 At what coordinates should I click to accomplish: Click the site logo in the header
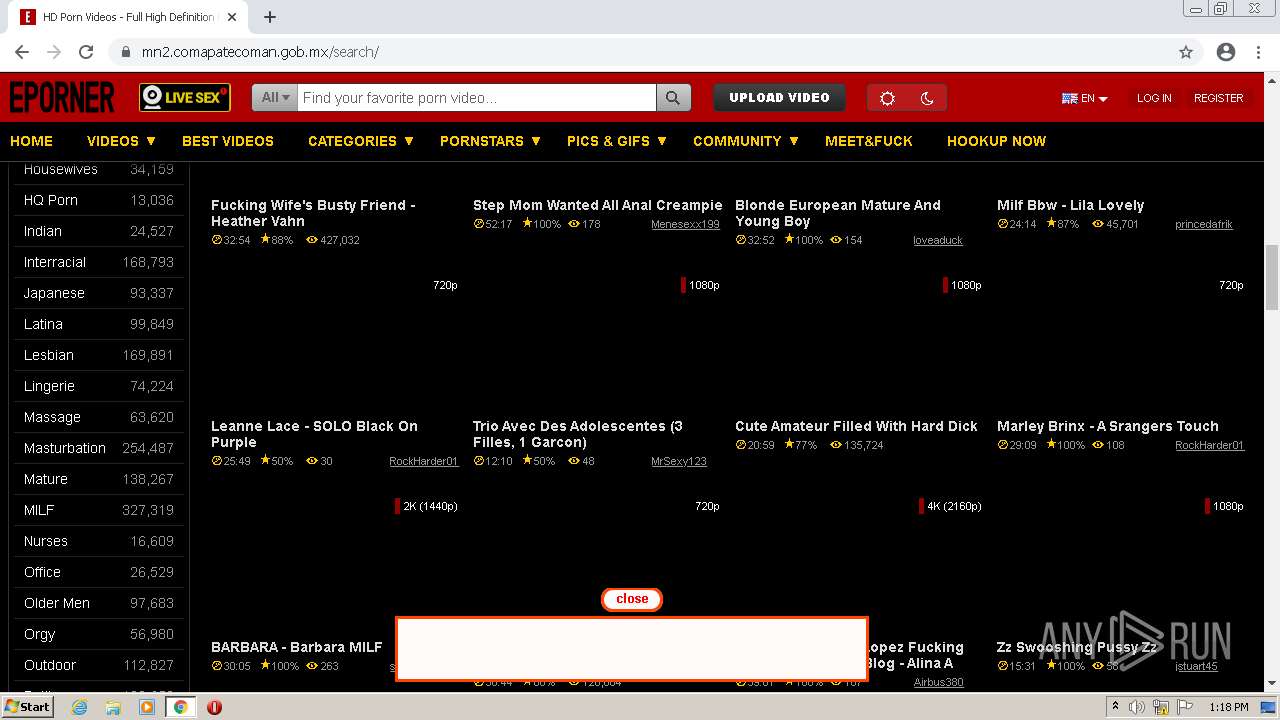click(62, 97)
